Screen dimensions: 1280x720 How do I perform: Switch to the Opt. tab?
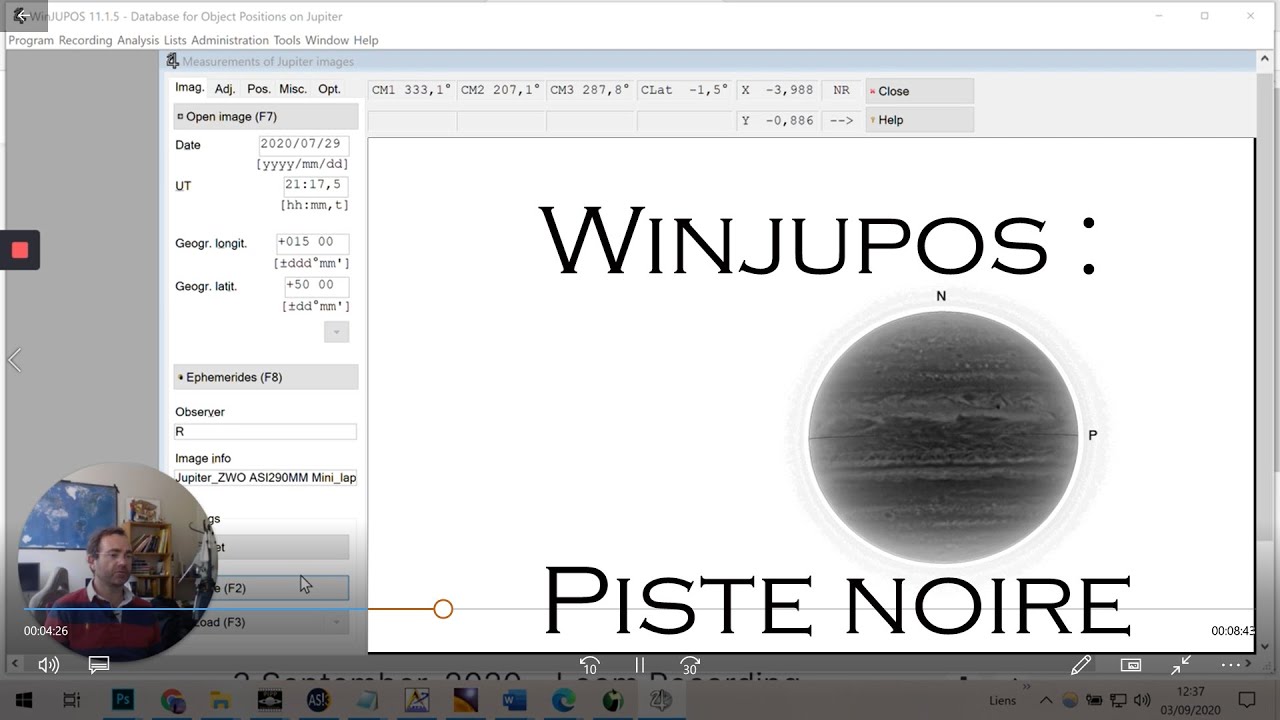pos(330,89)
